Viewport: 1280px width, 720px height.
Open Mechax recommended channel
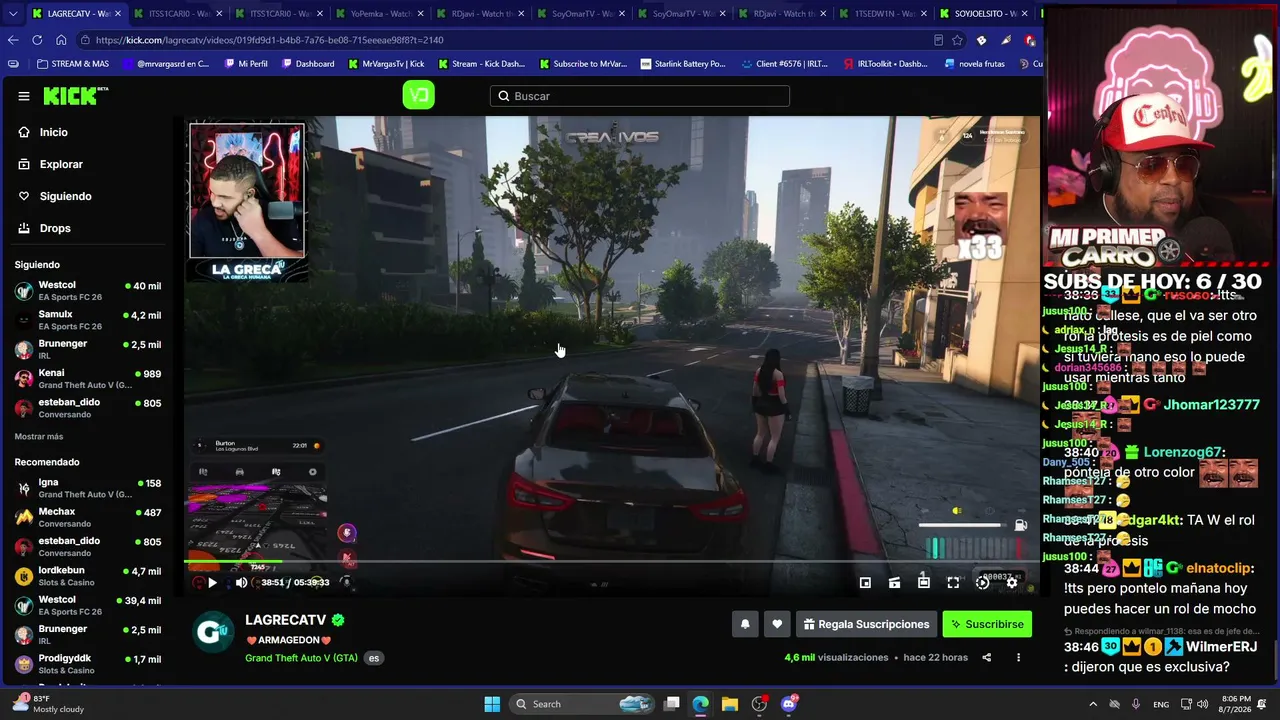[x=88, y=517]
